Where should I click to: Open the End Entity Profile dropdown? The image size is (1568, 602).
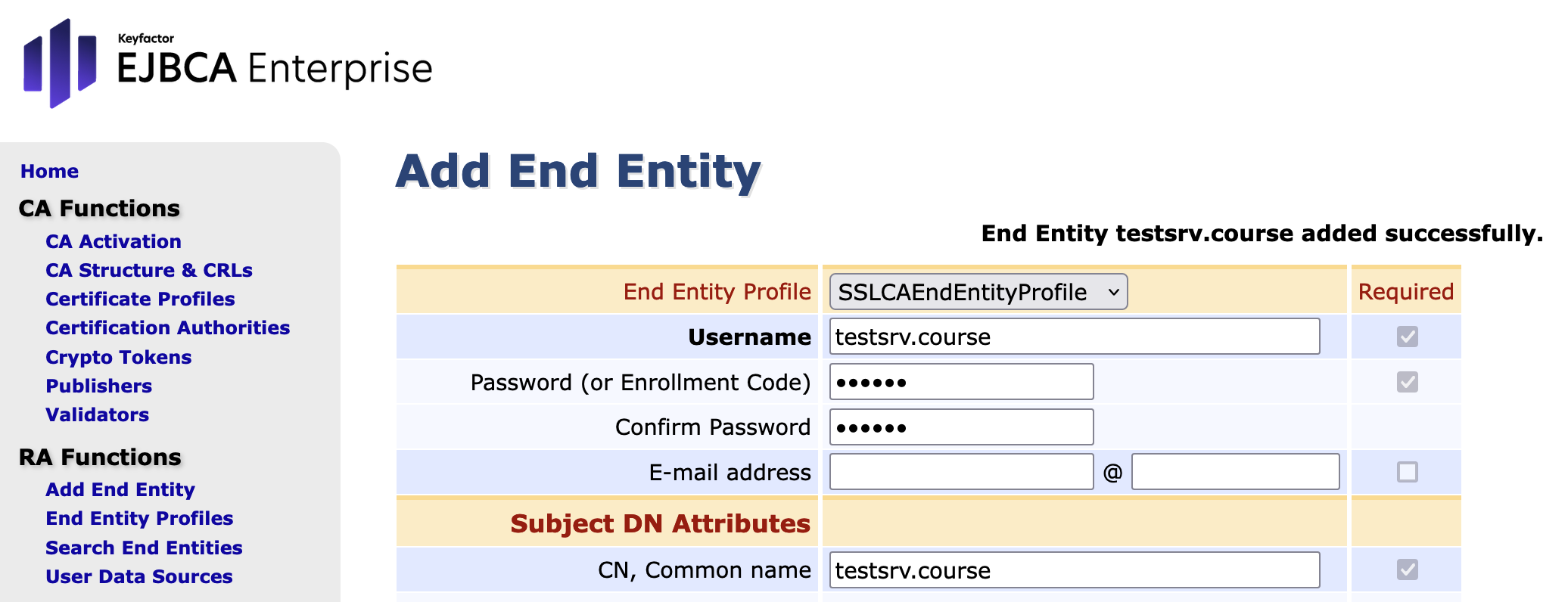coord(978,292)
